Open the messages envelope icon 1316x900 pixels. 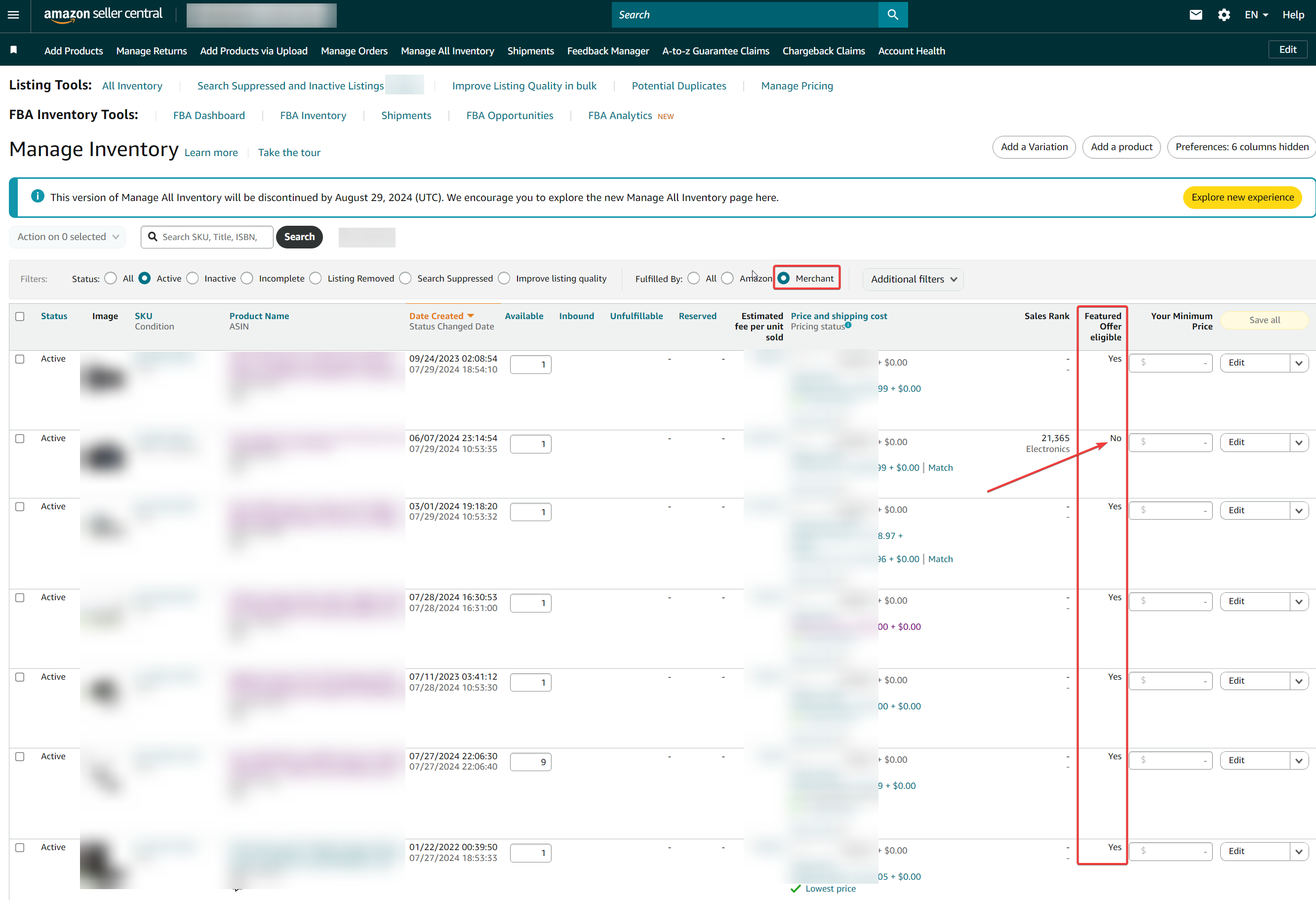[1196, 15]
